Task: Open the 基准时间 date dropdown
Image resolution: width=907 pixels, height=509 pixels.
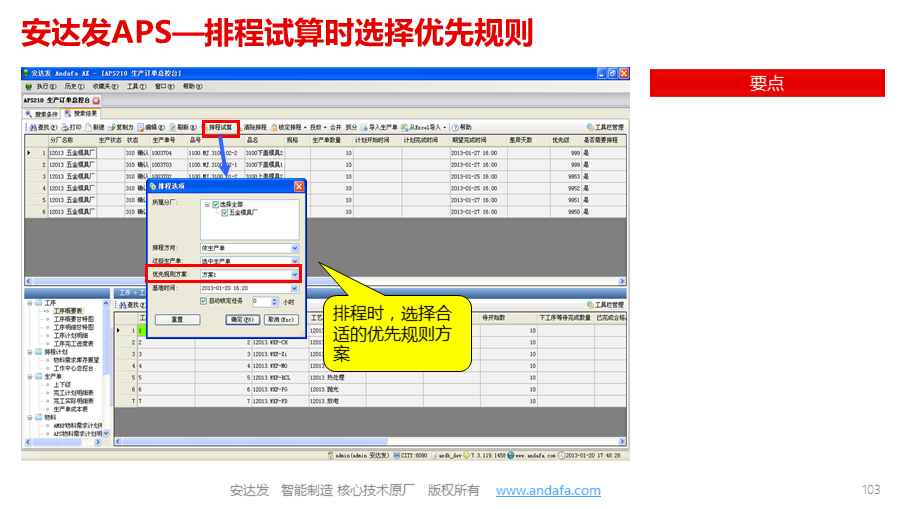Action: point(294,288)
